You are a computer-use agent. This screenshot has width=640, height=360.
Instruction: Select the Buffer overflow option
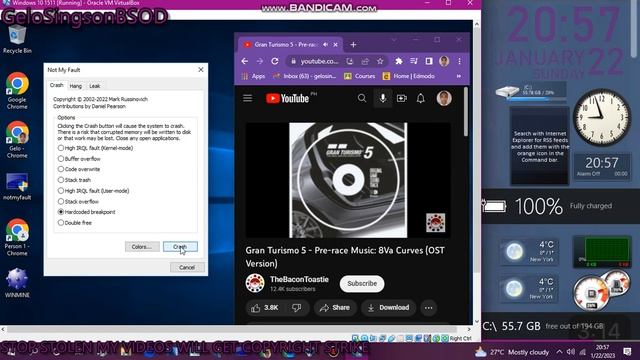click(x=61, y=159)
